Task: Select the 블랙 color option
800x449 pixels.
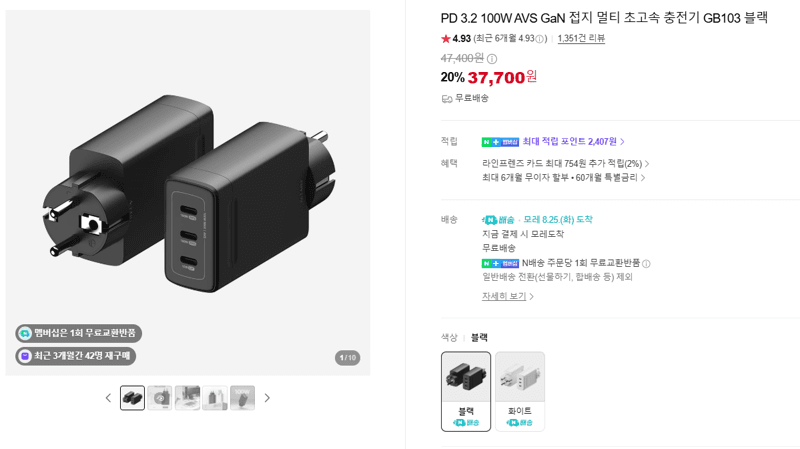Action: click(x=466, y=391)
